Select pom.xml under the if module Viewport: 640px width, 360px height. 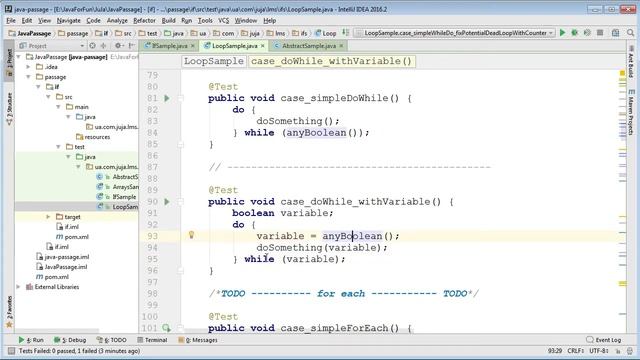coord(72,237)
